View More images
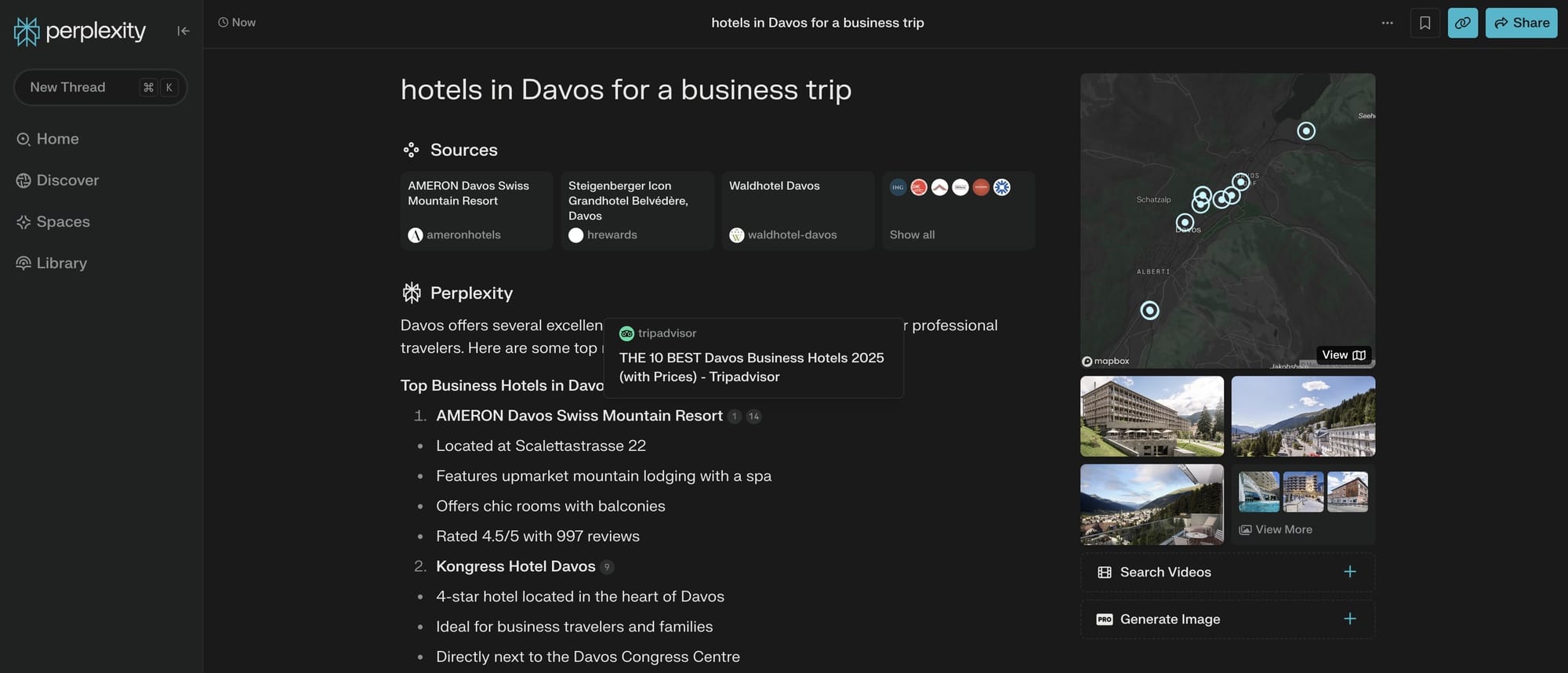Image resolution: width=1568 pixels, height=673 pixels. point(1303,504)
